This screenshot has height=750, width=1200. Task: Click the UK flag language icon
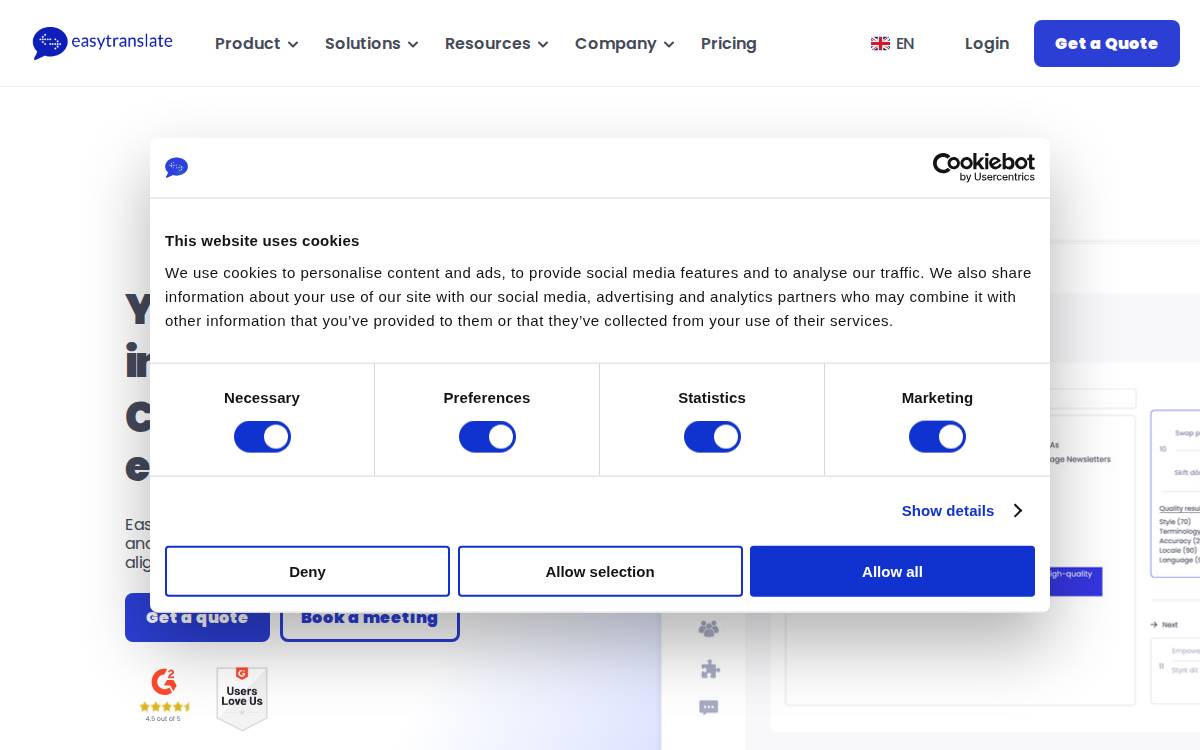(x=880, y=44)
